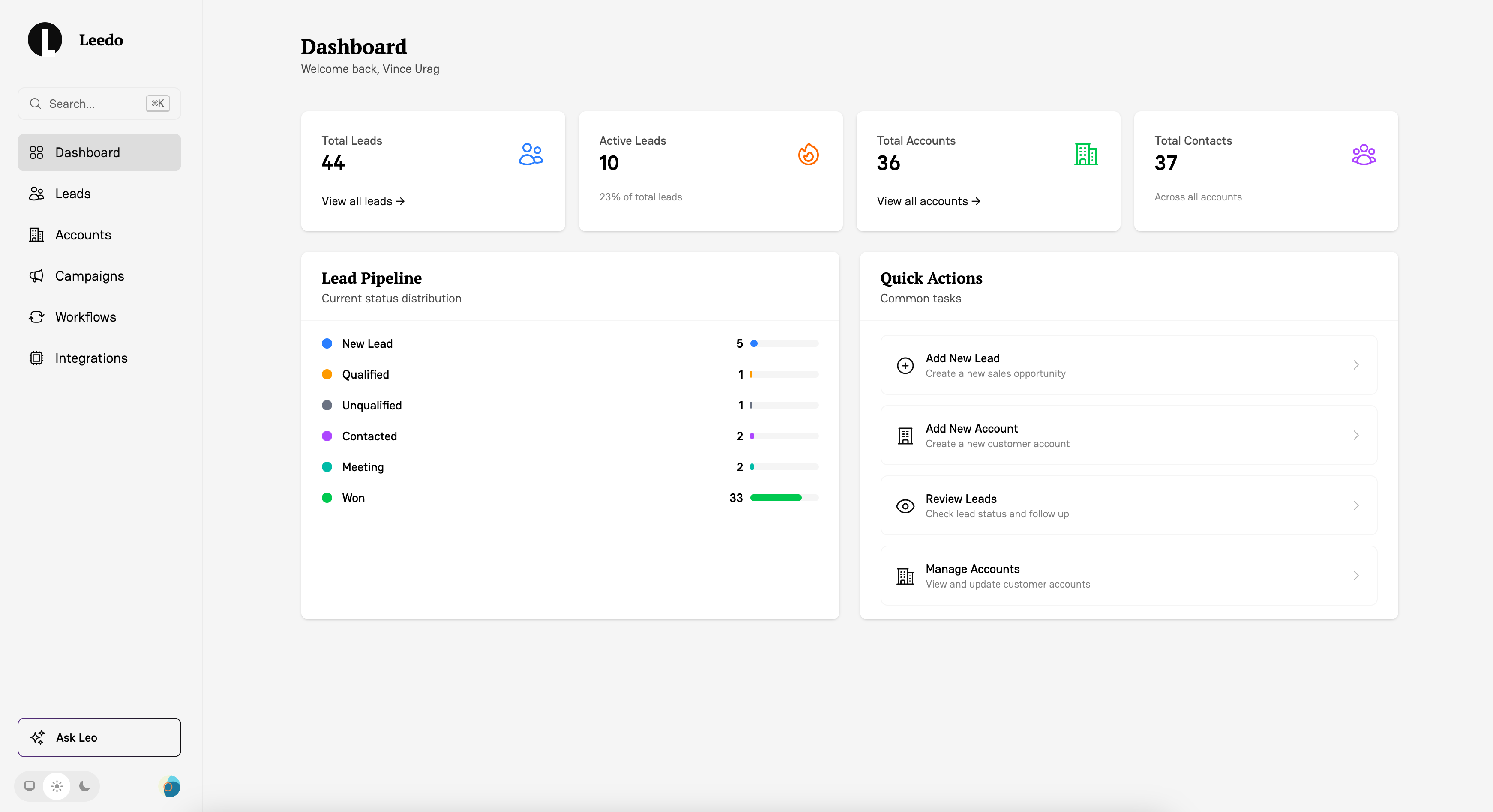Follow the View all accounts link
Viewport: 1493px width, 812px height.
coord(928,201)
